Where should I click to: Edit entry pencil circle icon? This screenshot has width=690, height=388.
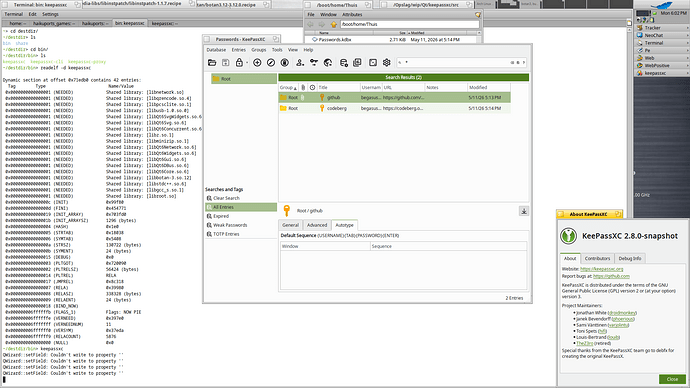click(271, 62)
